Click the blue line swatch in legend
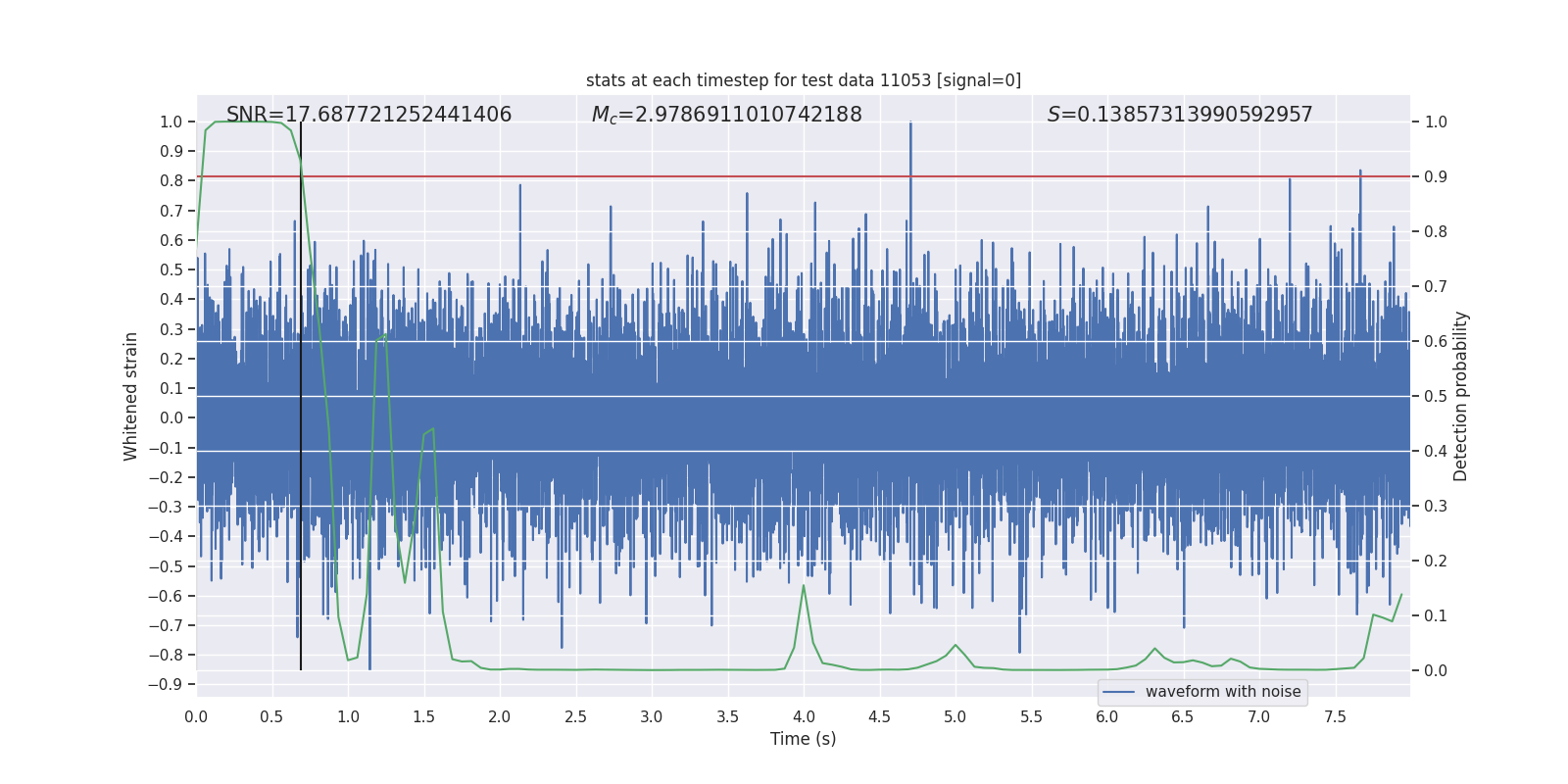 tap(1118, 692)
